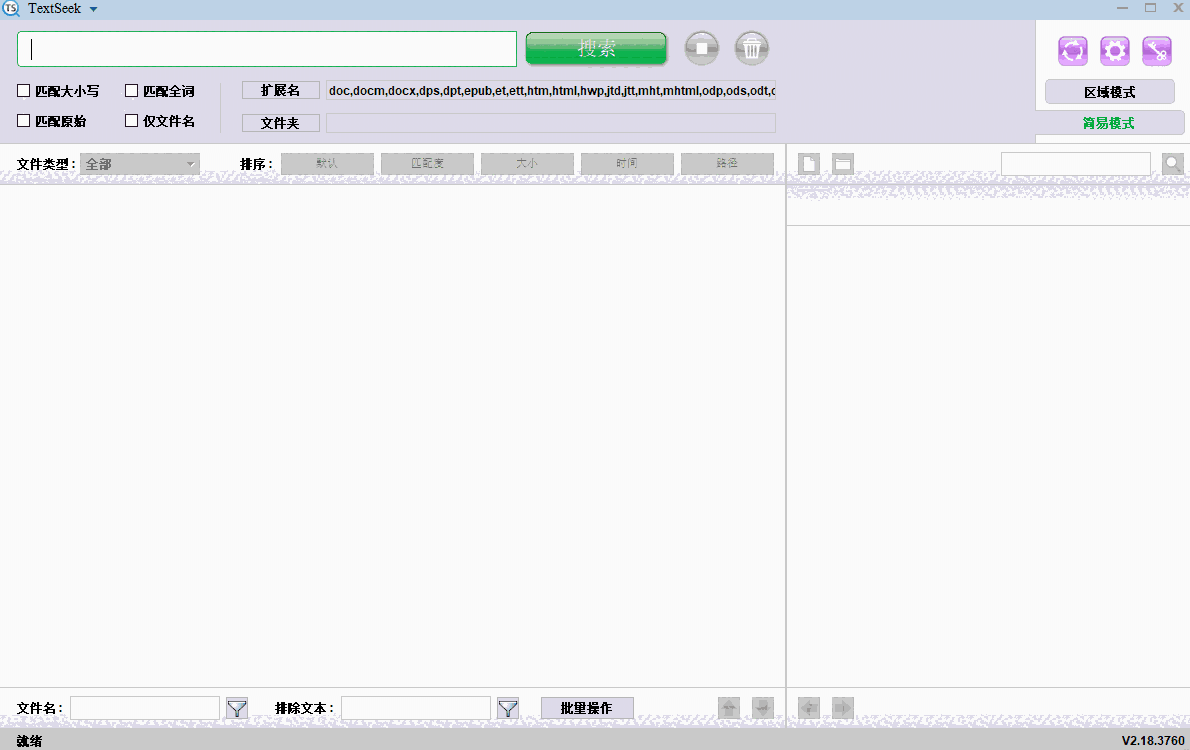Viewport: 1190px width, 750px height.
Task: Click the funnel filter icon next to 文件名
Action: tap(237, 708)
